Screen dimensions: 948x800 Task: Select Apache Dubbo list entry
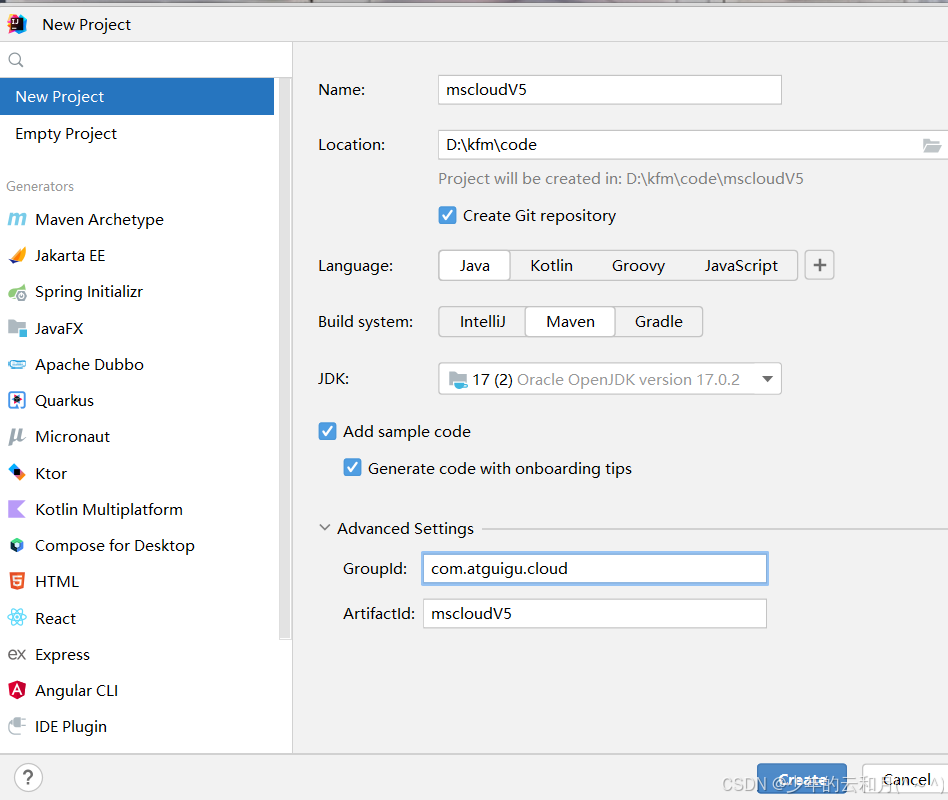[139, 365]
